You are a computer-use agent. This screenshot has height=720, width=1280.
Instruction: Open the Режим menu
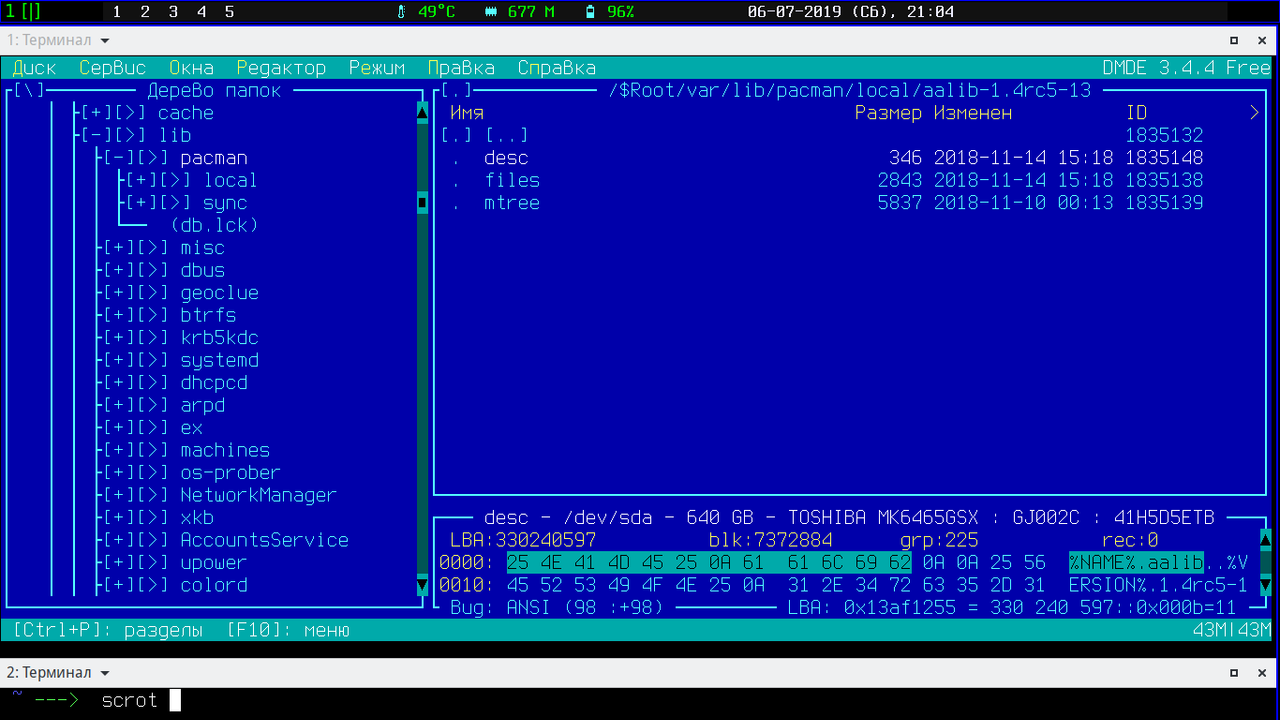[377, 68]
